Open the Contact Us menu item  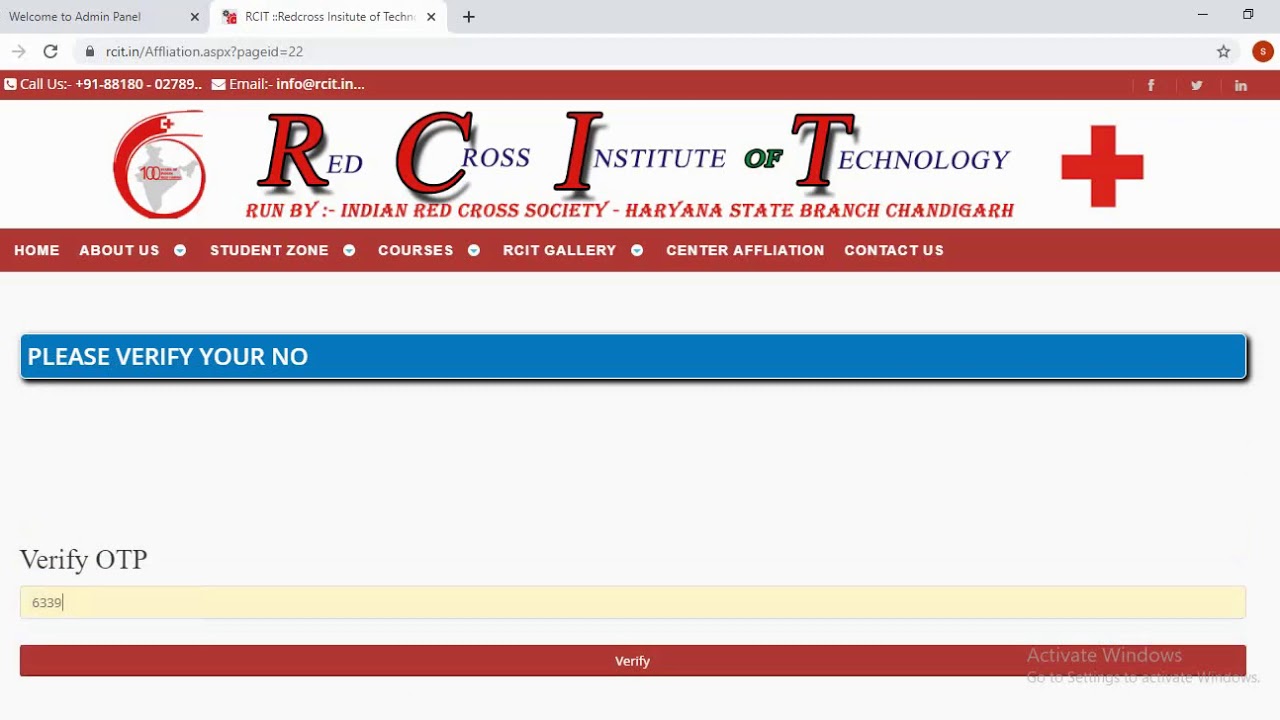click(x=894, y=250)
